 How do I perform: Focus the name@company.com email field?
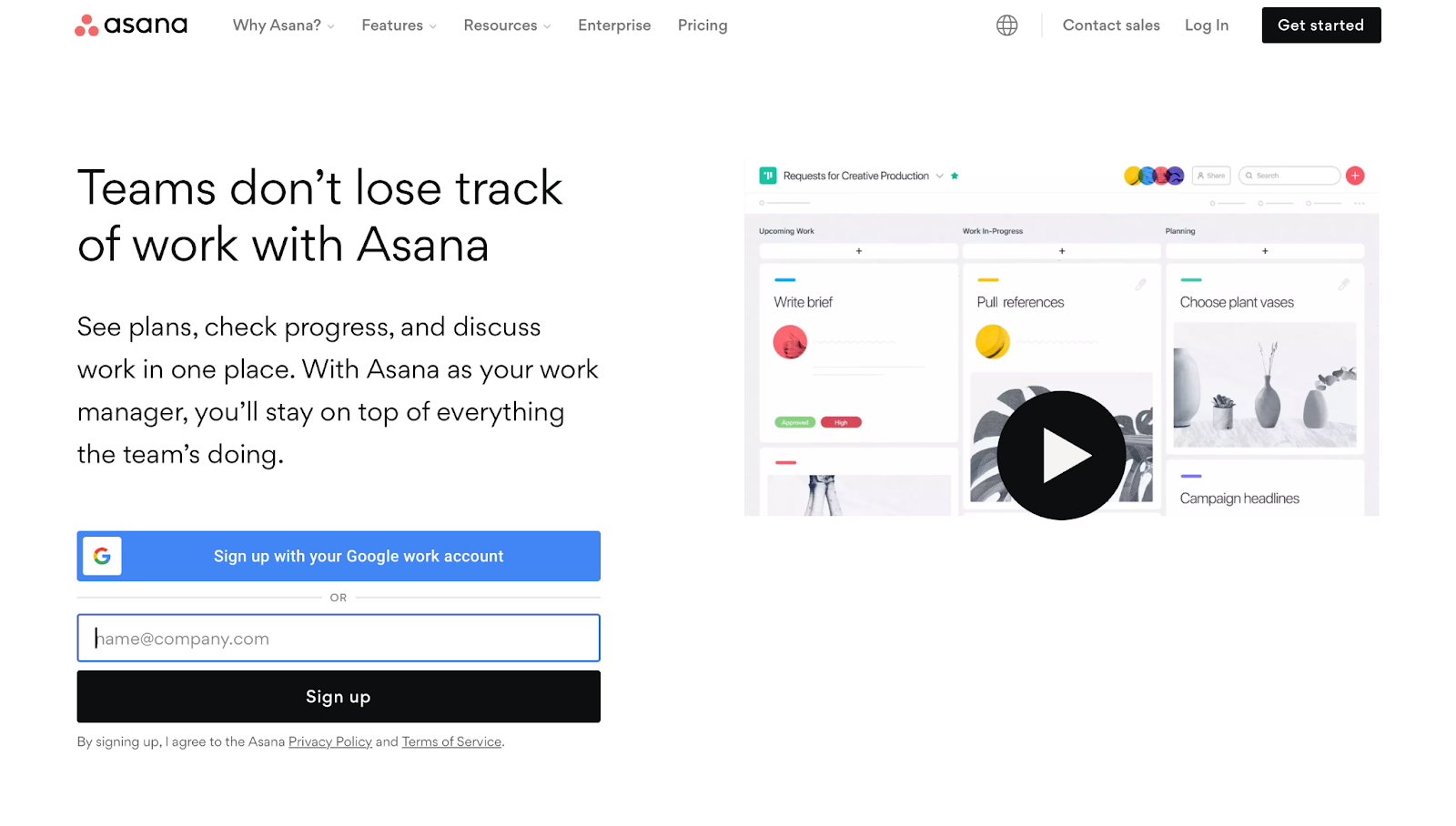pyautogui.click(x=339, y=638)
